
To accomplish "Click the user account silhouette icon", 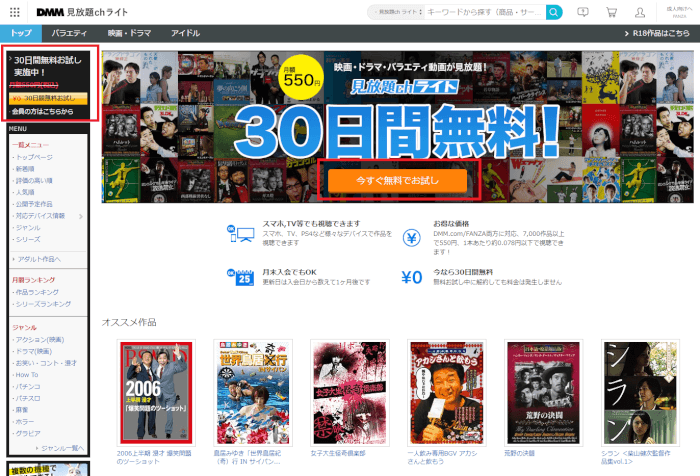I will (x=667, y=12).
